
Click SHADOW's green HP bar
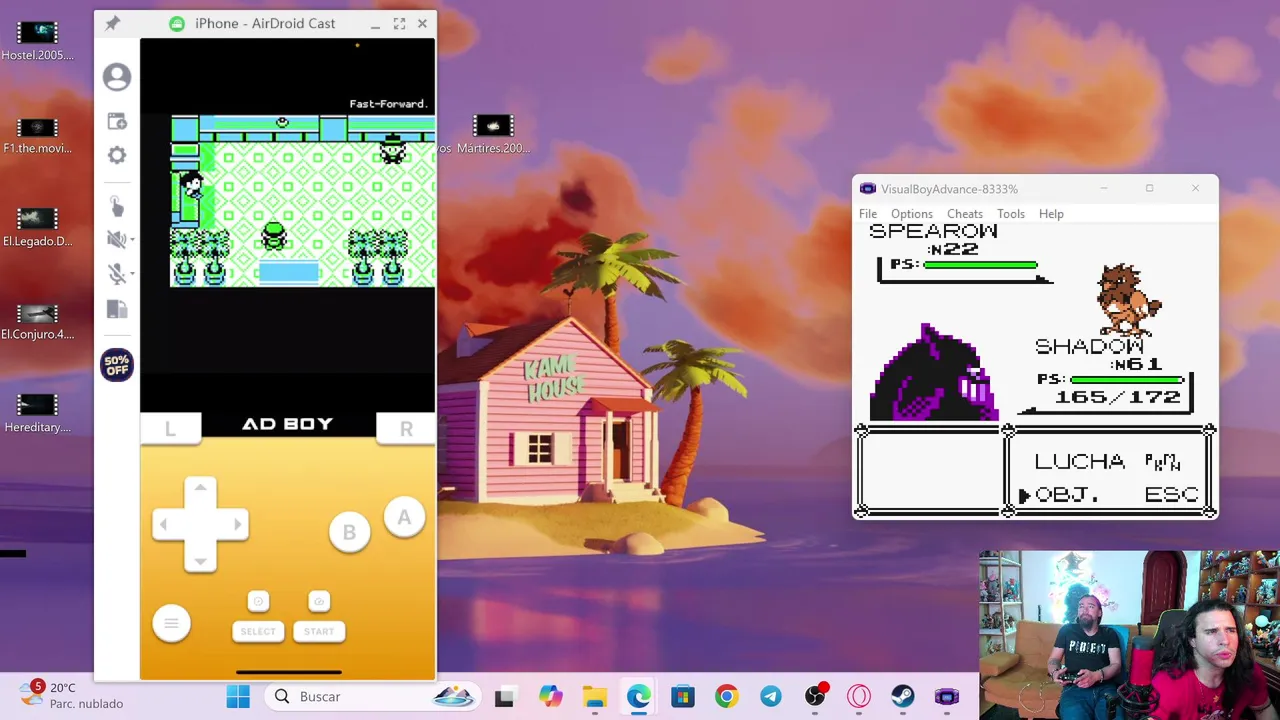[x=1127, y=379]
